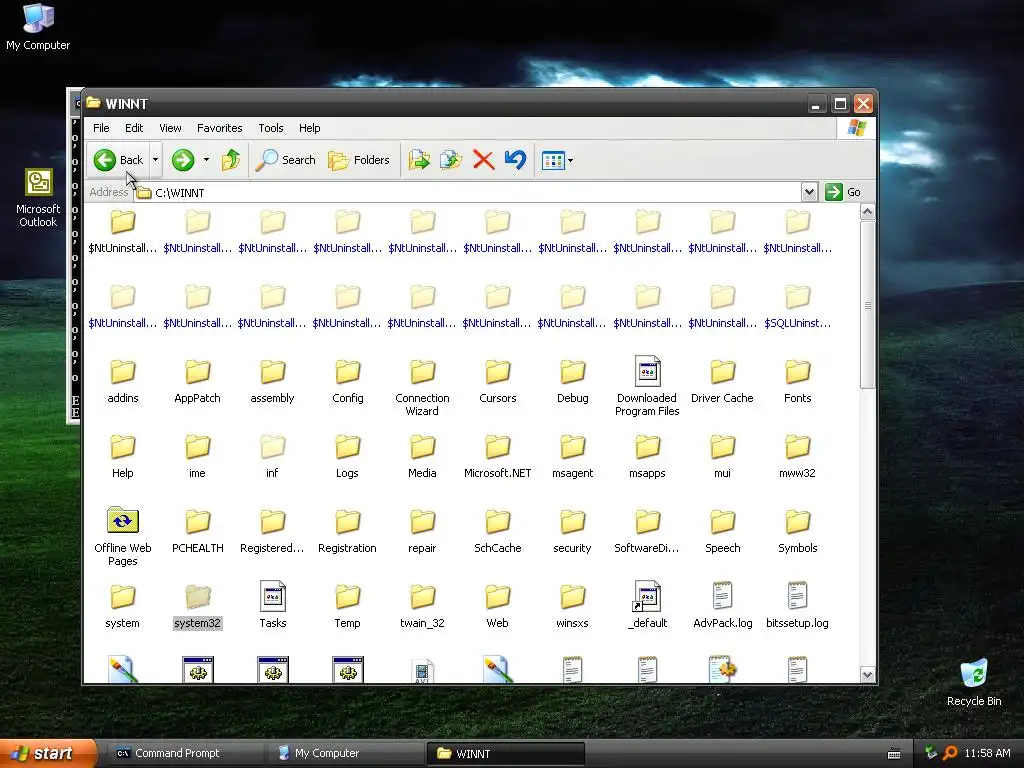1024x768 pixels.
Task: Select the $SQLUninst... folder
Action: click(797, 306)
